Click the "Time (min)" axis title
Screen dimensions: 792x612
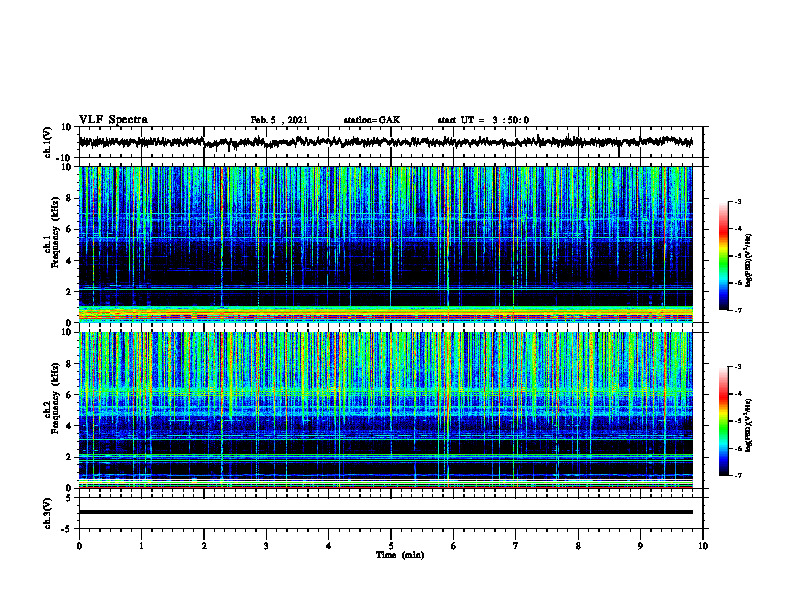coord(400,555)
